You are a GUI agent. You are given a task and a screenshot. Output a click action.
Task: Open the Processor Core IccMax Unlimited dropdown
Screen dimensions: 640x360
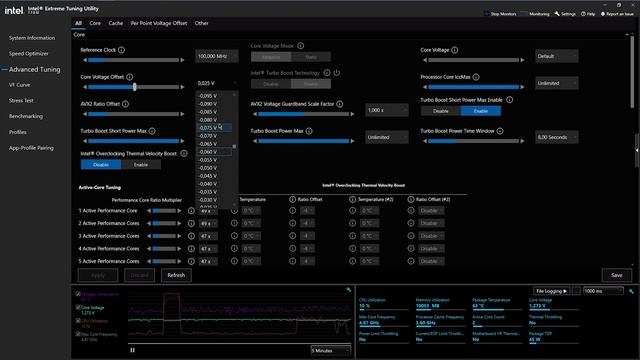(556, 83)
